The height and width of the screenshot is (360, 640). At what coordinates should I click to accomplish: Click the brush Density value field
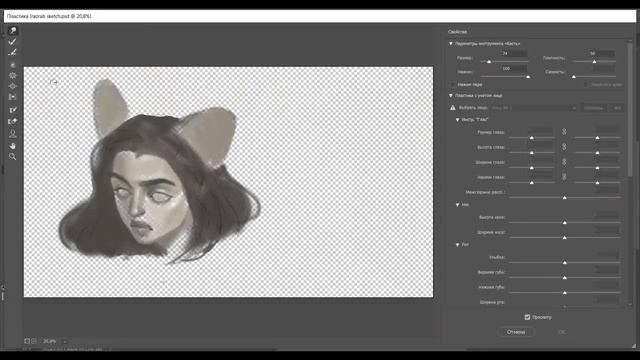point(602,53)
